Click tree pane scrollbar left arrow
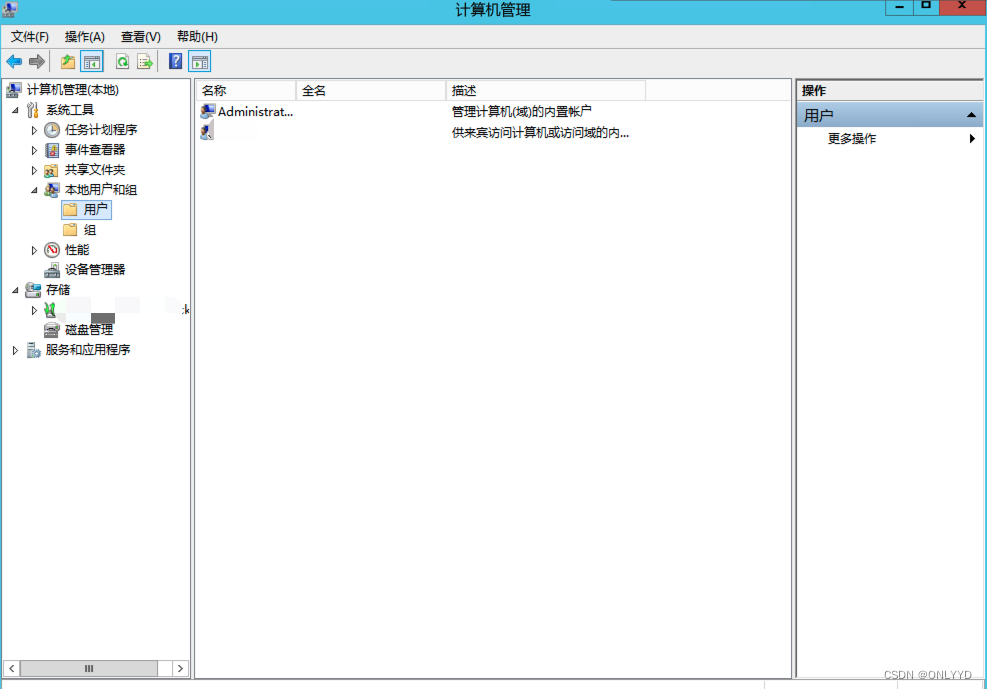This screenshot has height=689, width=987. tap(11, 668)
